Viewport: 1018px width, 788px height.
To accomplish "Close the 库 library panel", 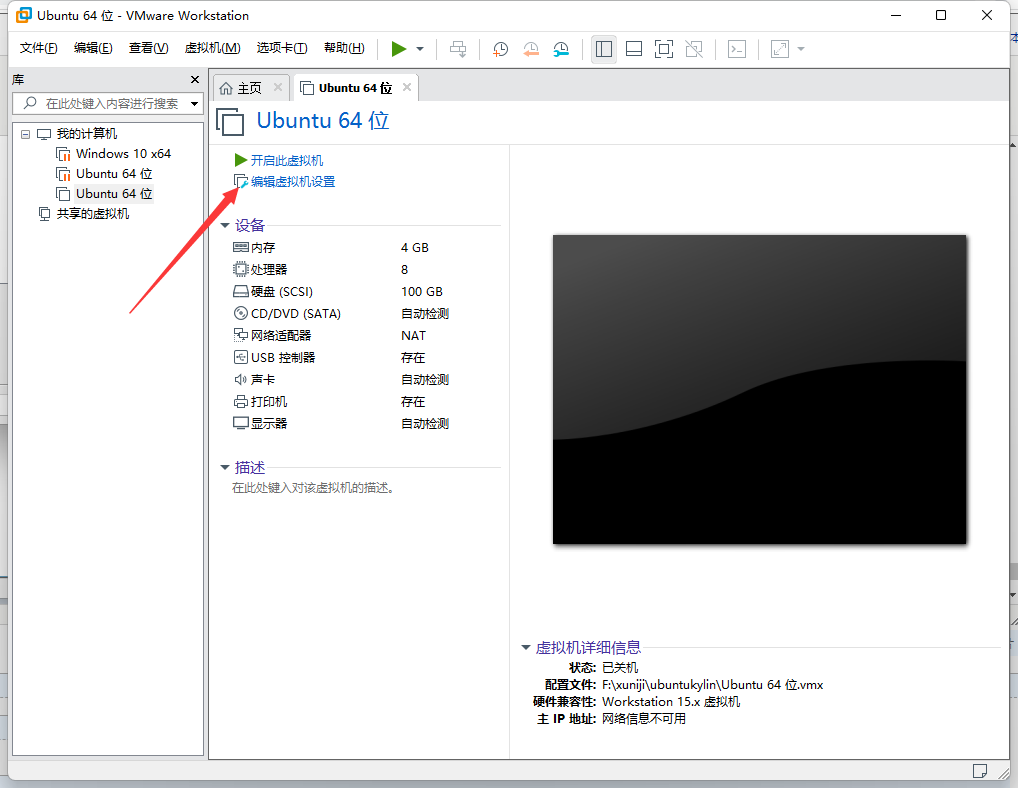I will point(195,79).
